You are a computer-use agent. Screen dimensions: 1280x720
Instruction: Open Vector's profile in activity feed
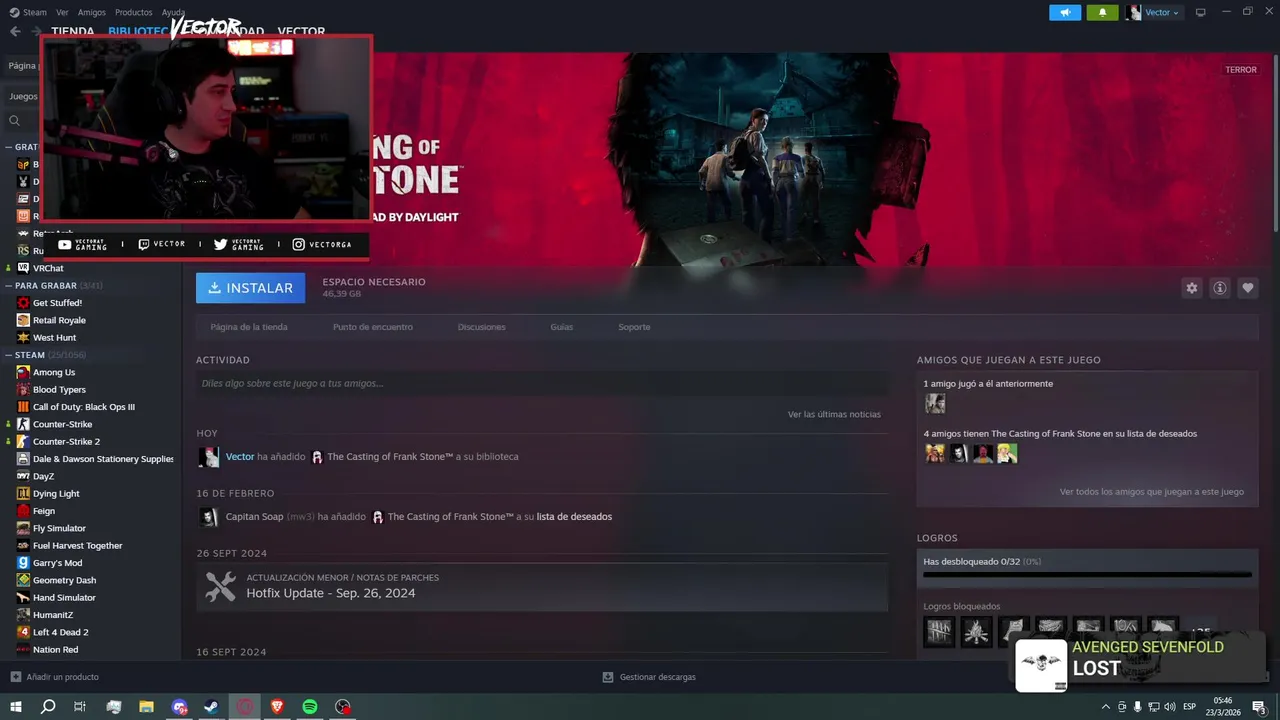240,457
